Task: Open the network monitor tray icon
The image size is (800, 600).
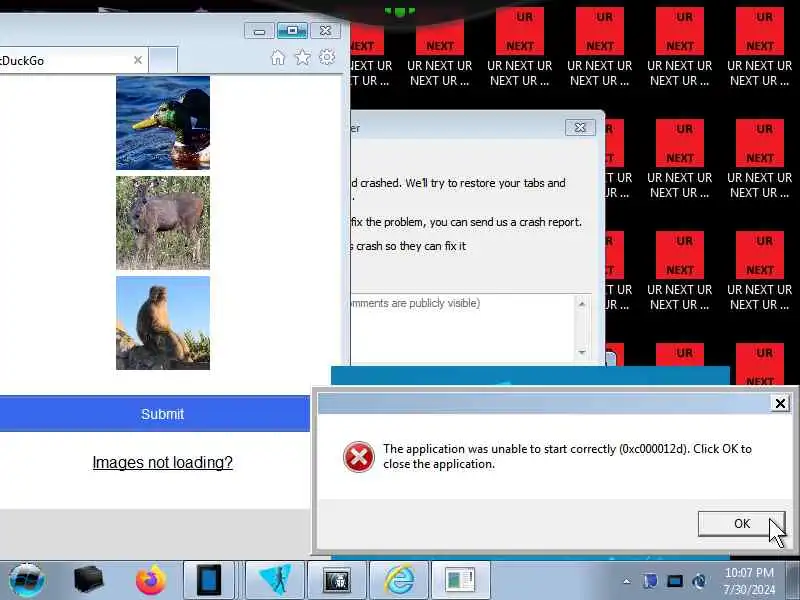Action: pyautogui.click(x=674, y=581)
